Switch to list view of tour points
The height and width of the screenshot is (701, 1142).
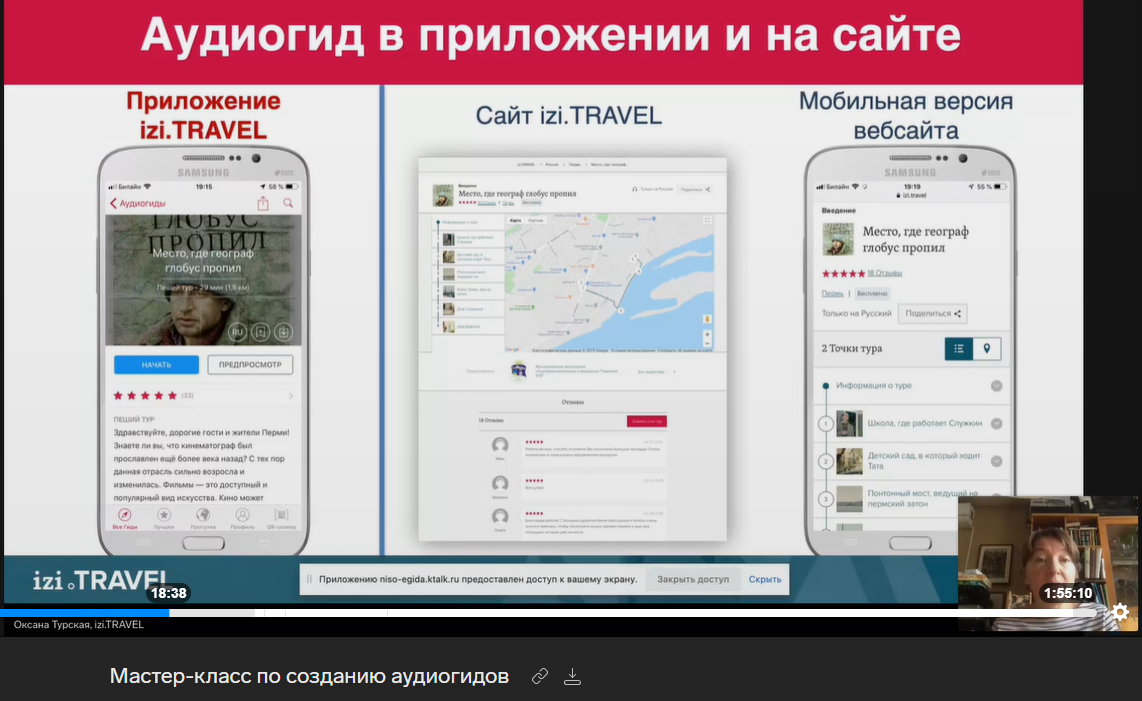pos(959,348)
